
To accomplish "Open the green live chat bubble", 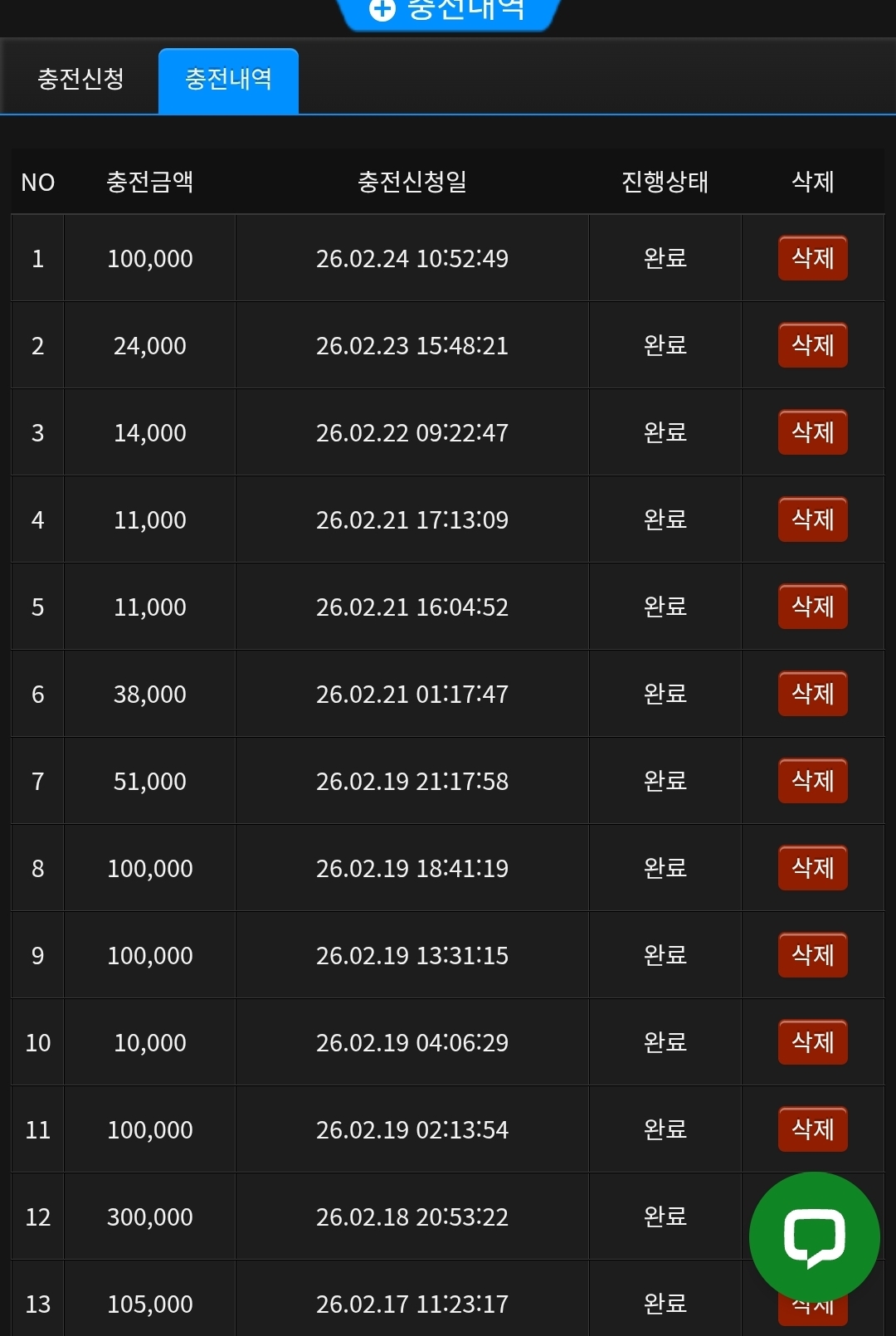I will tap(814, 1237).
